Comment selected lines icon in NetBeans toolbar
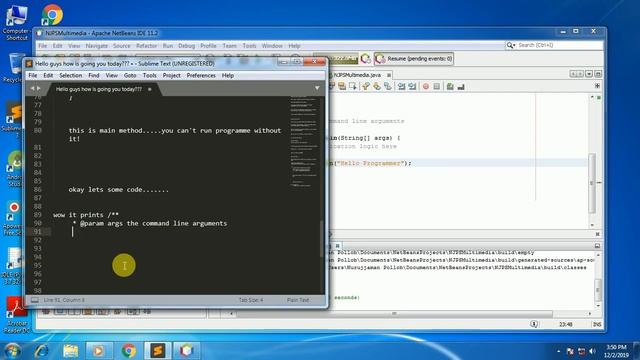The height and width of the screenshot is (360, 640). pyautogui.click(x=450, y=86)
